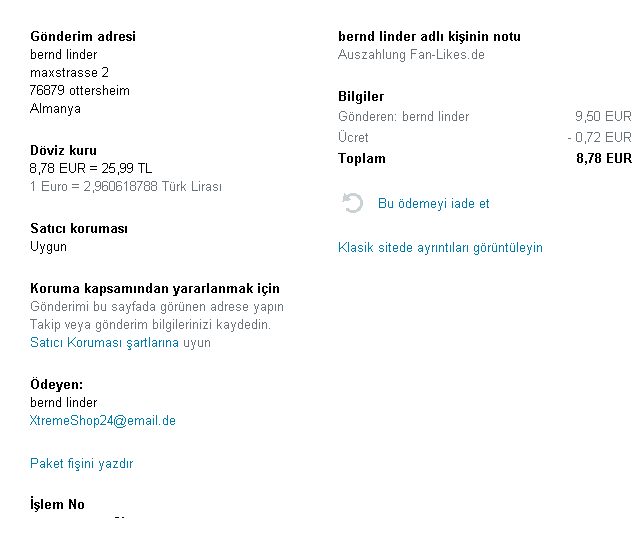This screenshot has height=539, width=644.
Task: Click the refund arrow icon
Action: point(352,204)
